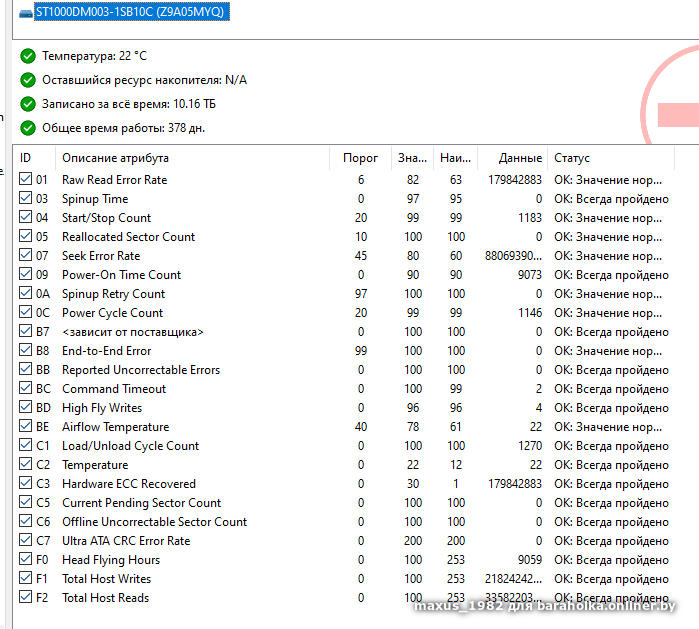Click data value 9059 in Head Flying Hours row
The image size is (699, 629).
pyautogui.click(x=530, y=560)
